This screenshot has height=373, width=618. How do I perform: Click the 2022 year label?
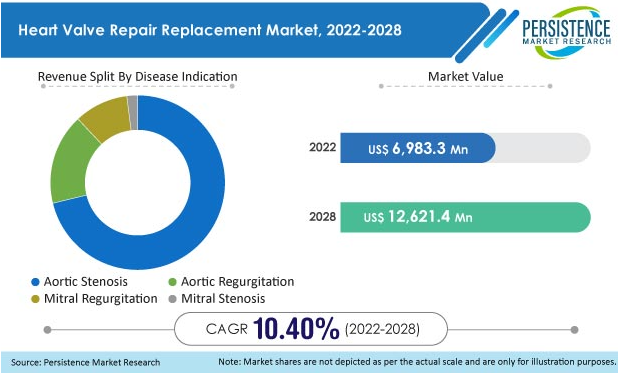[x=322, y=147]
